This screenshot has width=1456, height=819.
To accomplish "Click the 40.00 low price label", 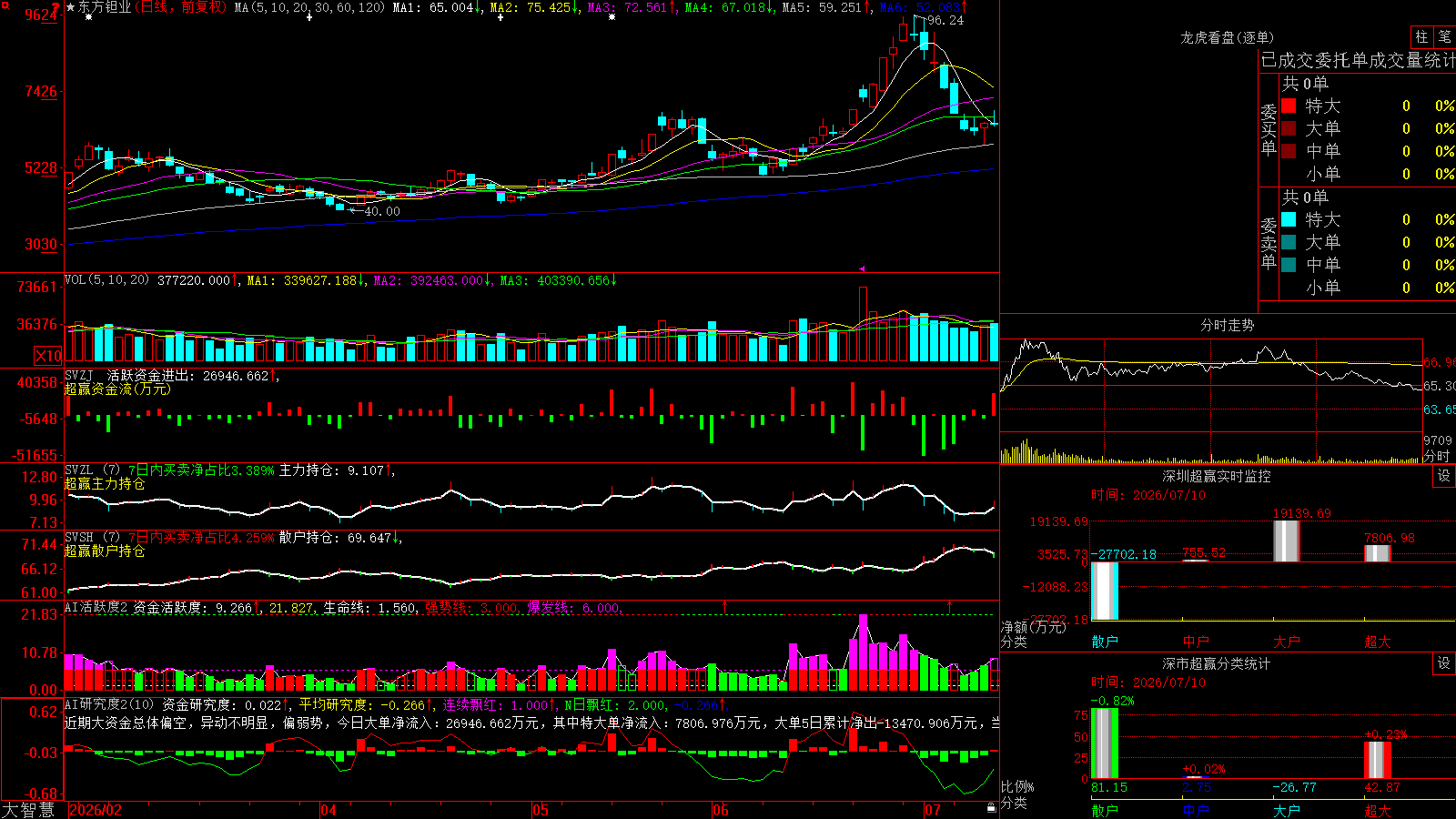I will (382, 211).
